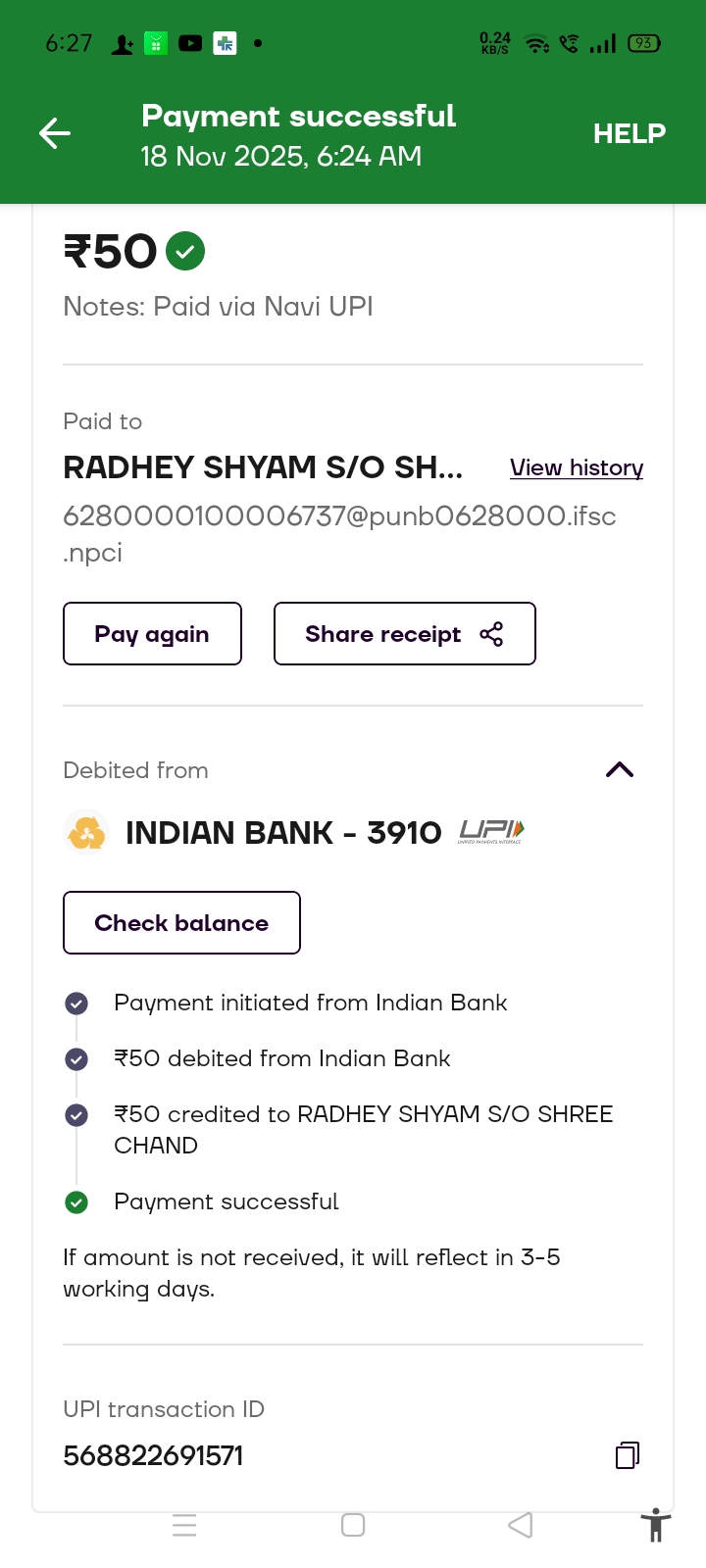This screenshot has height=1568, width=706.
Task: Open recent apps from navigation bar
Action: (x=184, y=1526)
